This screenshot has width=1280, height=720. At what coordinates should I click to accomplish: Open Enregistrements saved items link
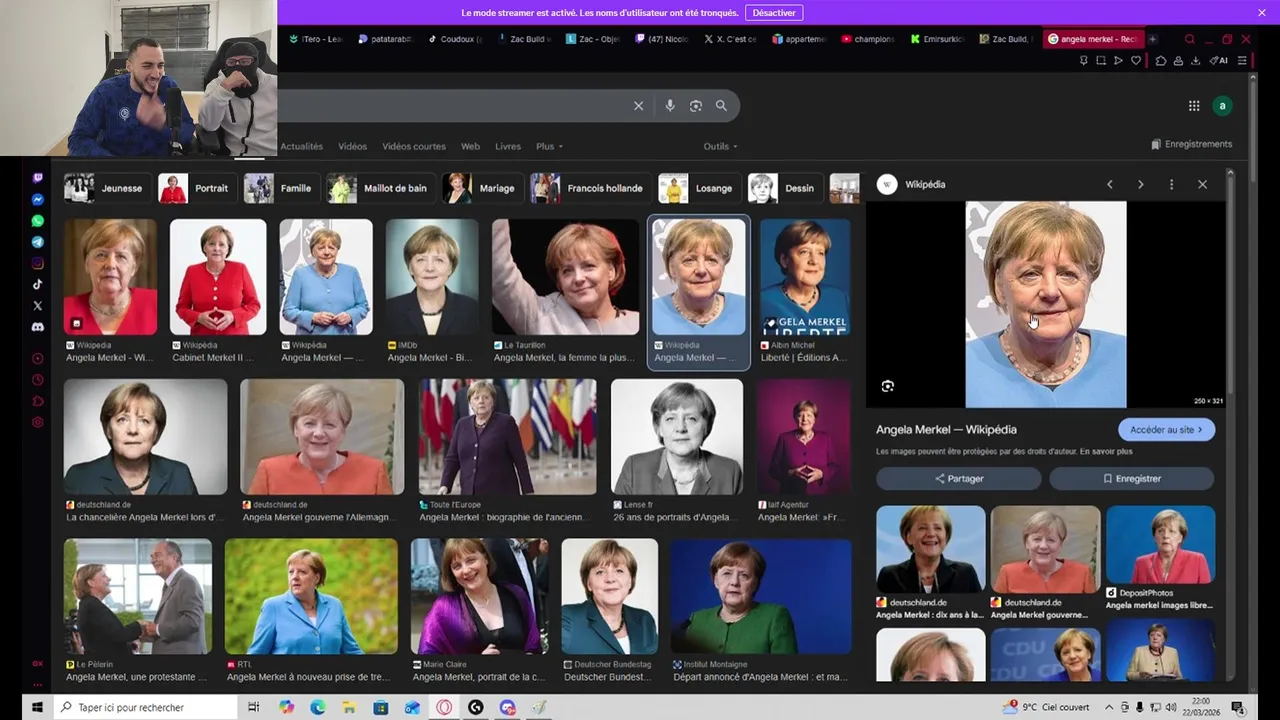click(x=1192, y=144)
